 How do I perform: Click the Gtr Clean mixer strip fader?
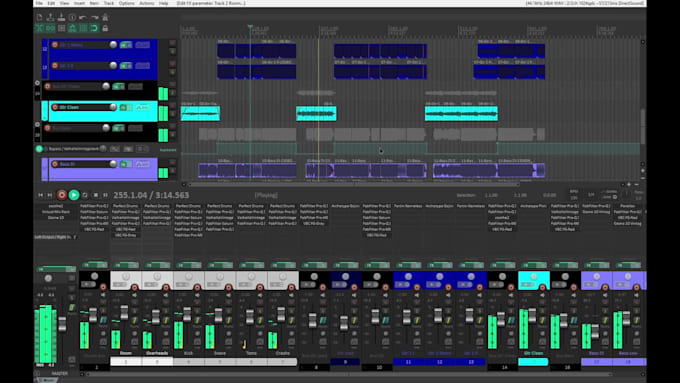[x=532, y=315]
